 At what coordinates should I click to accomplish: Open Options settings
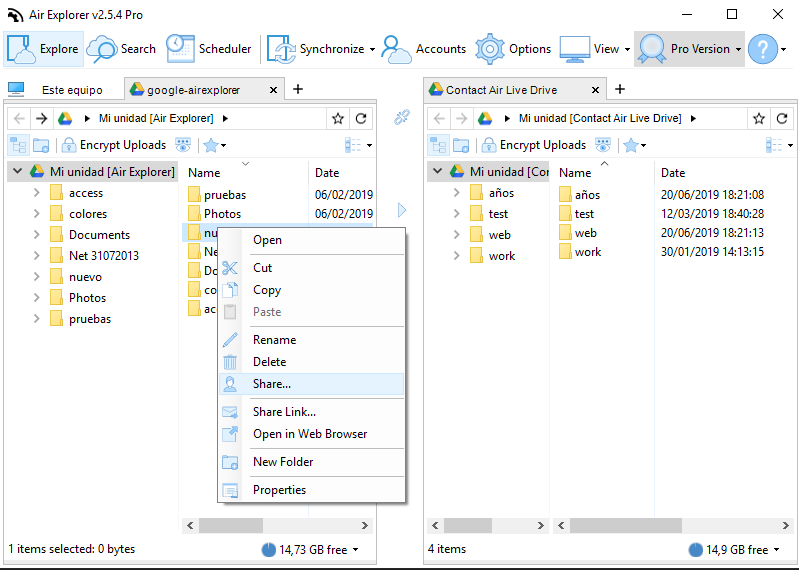[x=513, y=49]
